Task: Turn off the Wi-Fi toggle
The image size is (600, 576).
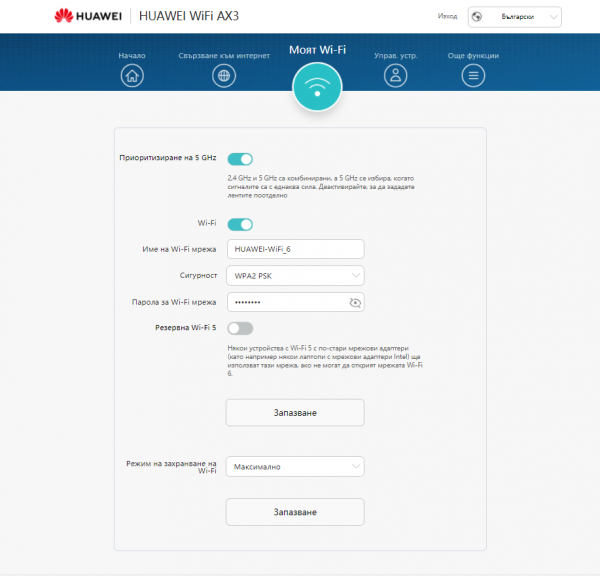Action: pos(240,225)
